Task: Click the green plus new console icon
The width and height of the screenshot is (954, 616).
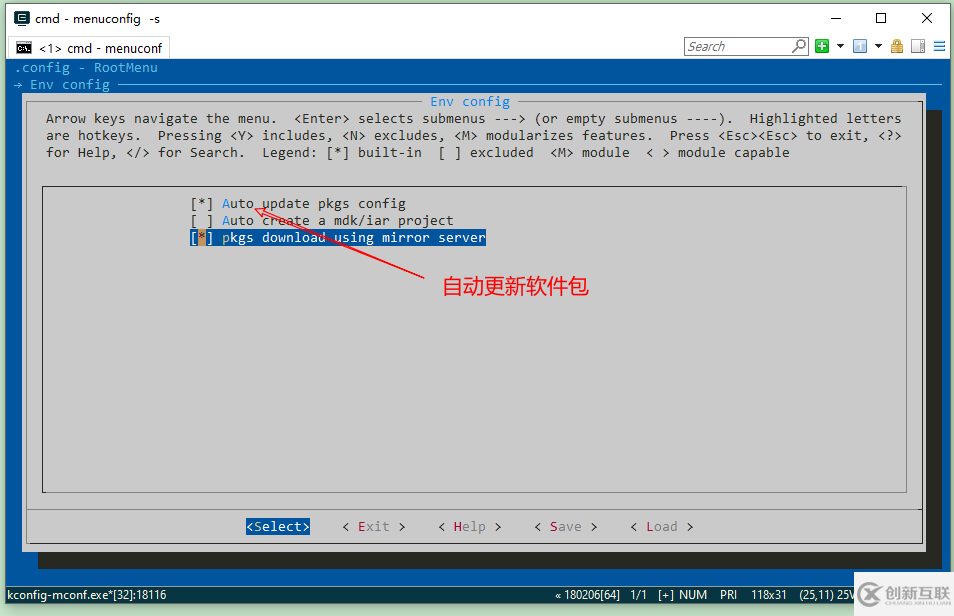Action: 822,46
